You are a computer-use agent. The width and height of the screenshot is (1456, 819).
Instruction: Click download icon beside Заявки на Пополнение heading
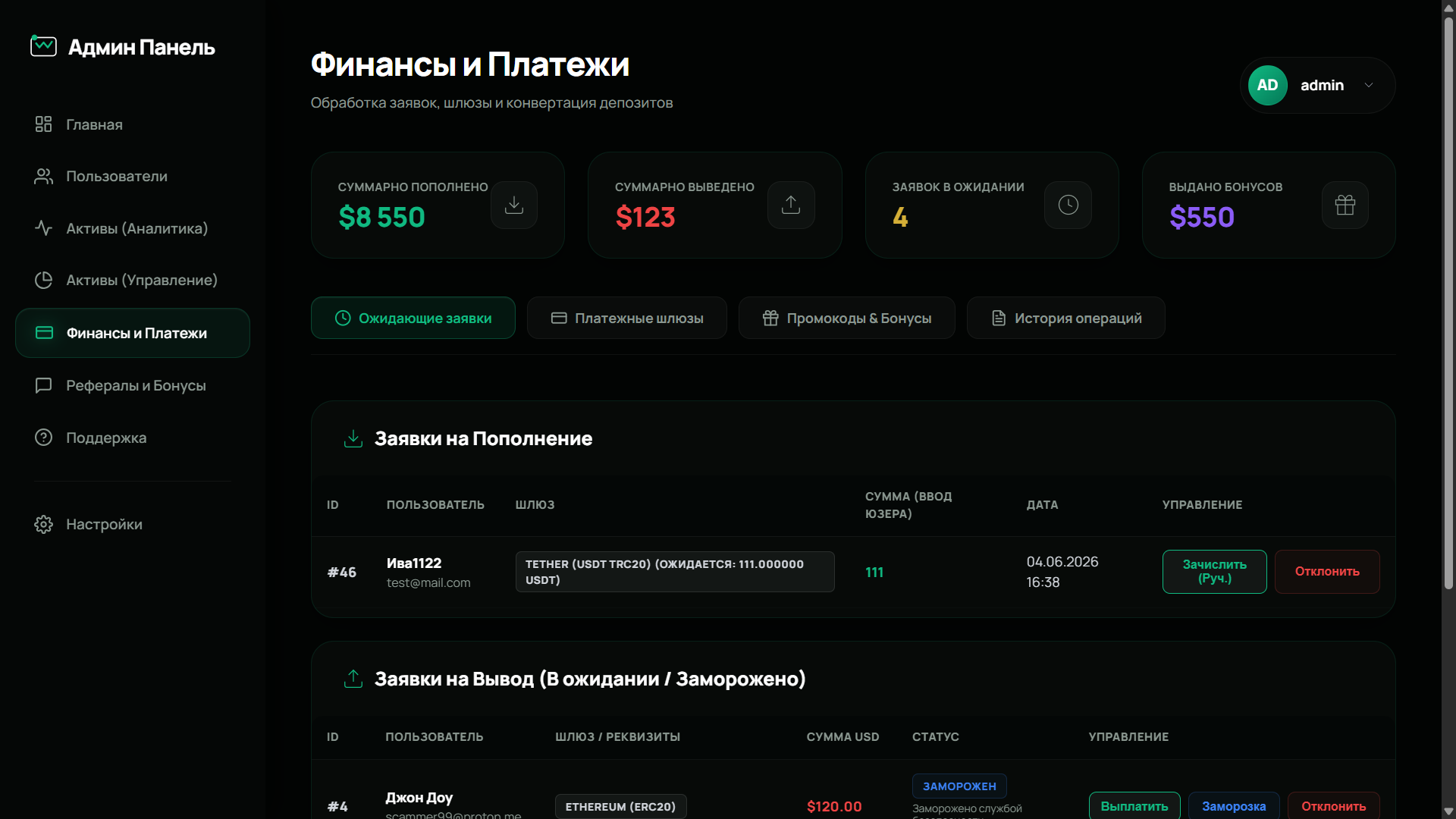[353, 438]
